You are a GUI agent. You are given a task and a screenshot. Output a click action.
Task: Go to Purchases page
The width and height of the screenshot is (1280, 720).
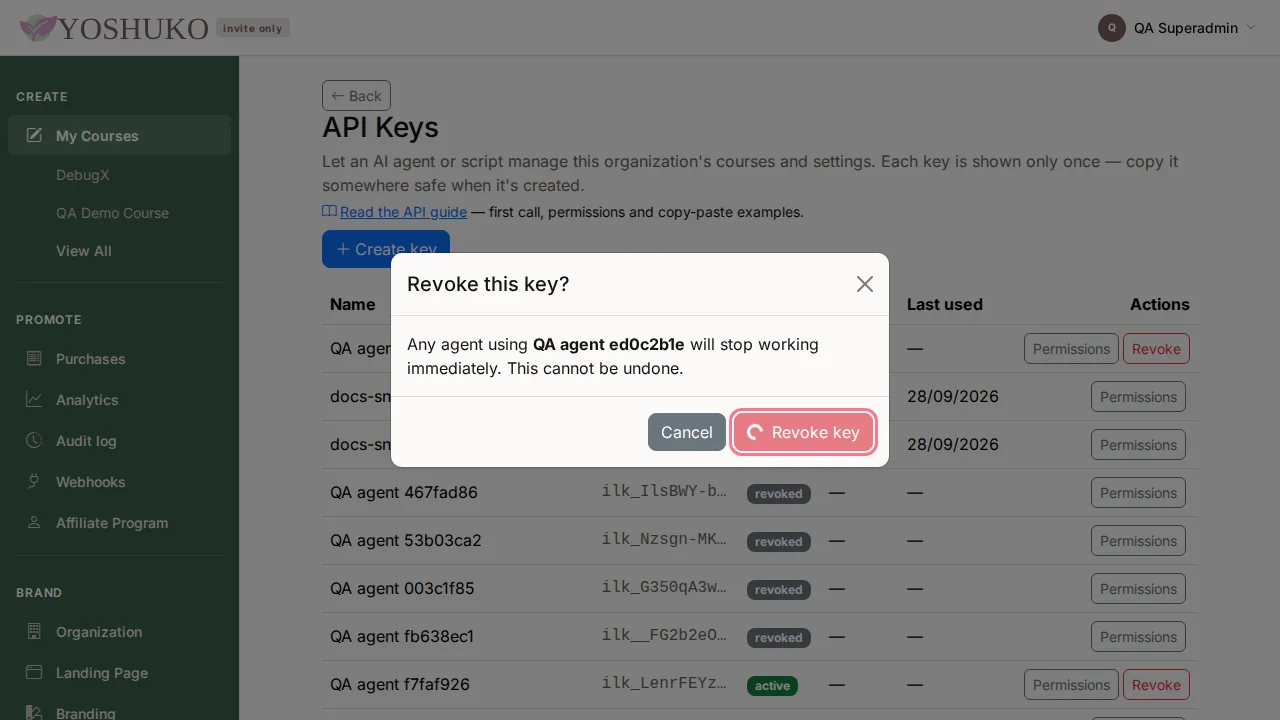coord(119,358)
